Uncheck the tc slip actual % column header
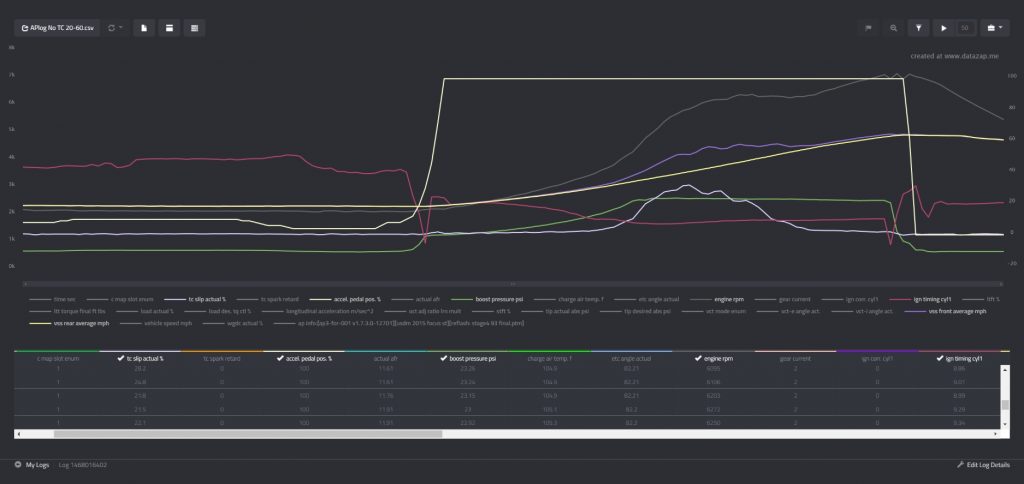 pos(140,358)
